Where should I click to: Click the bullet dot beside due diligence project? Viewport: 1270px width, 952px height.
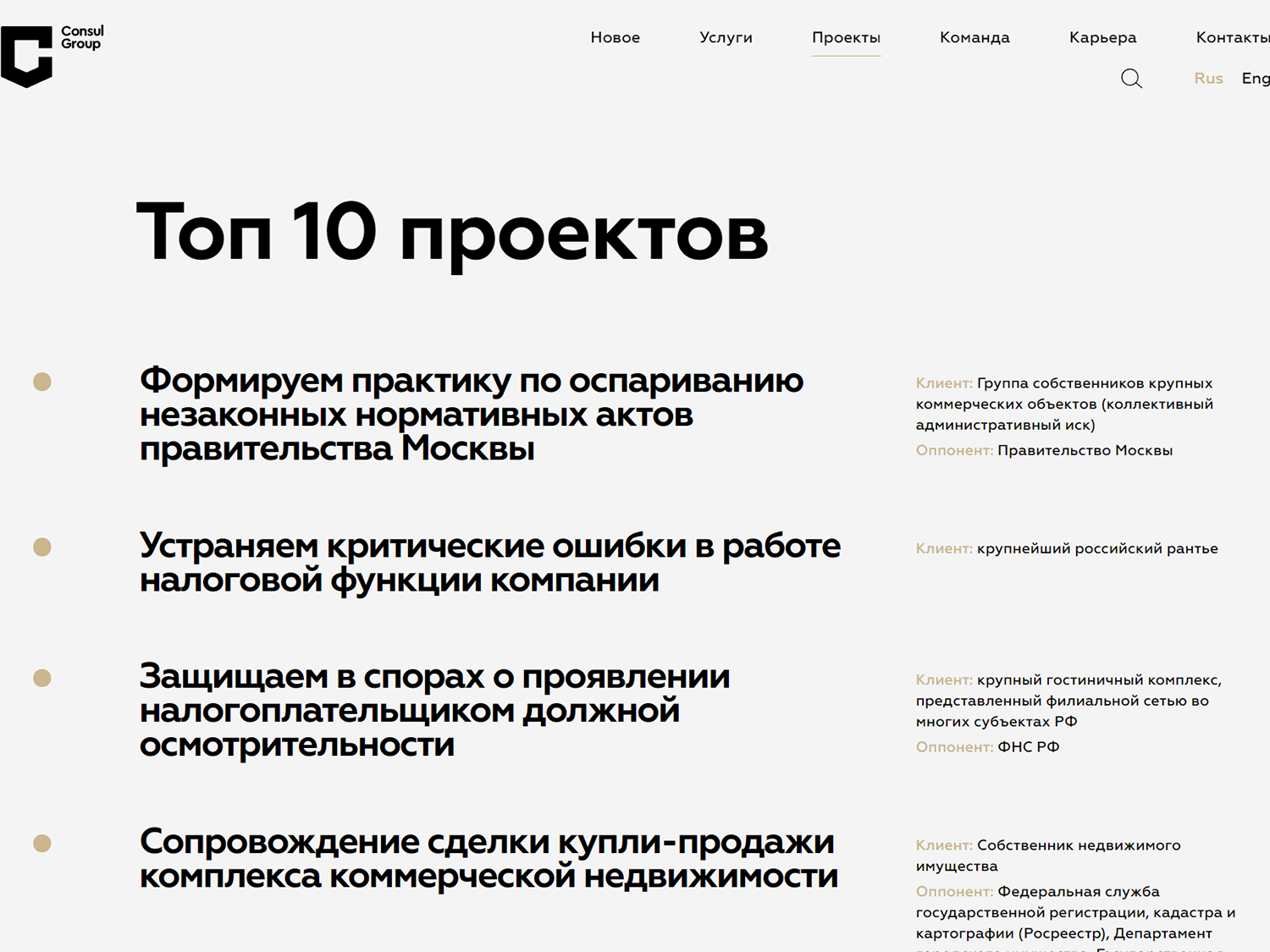[42, 678]
